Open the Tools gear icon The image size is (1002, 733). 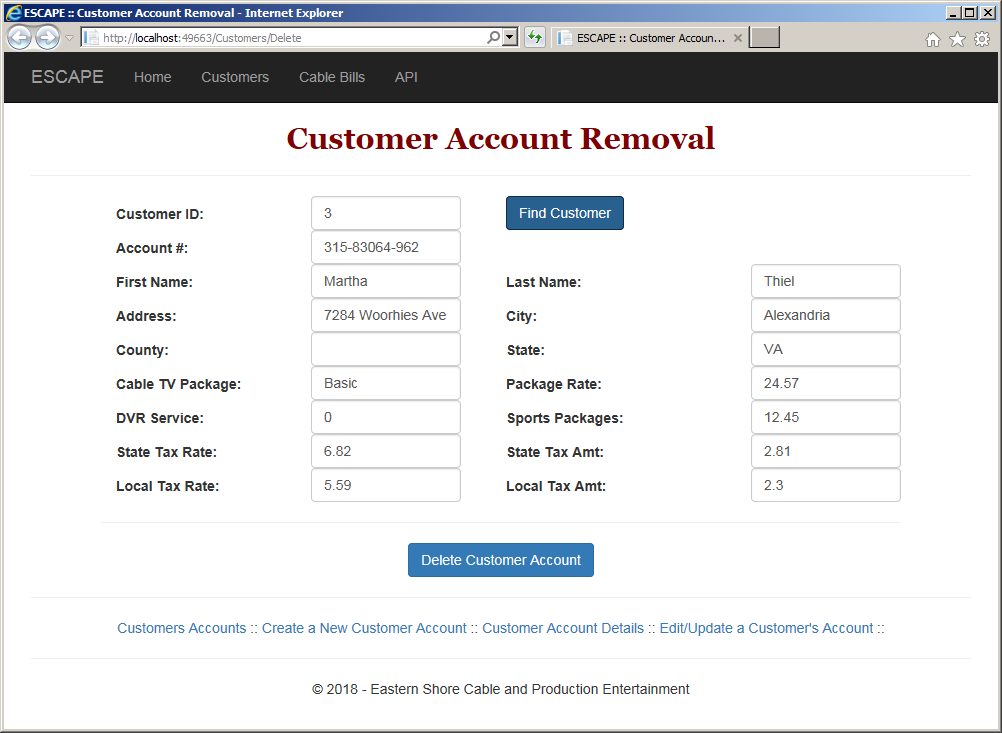tap(982, 40)
